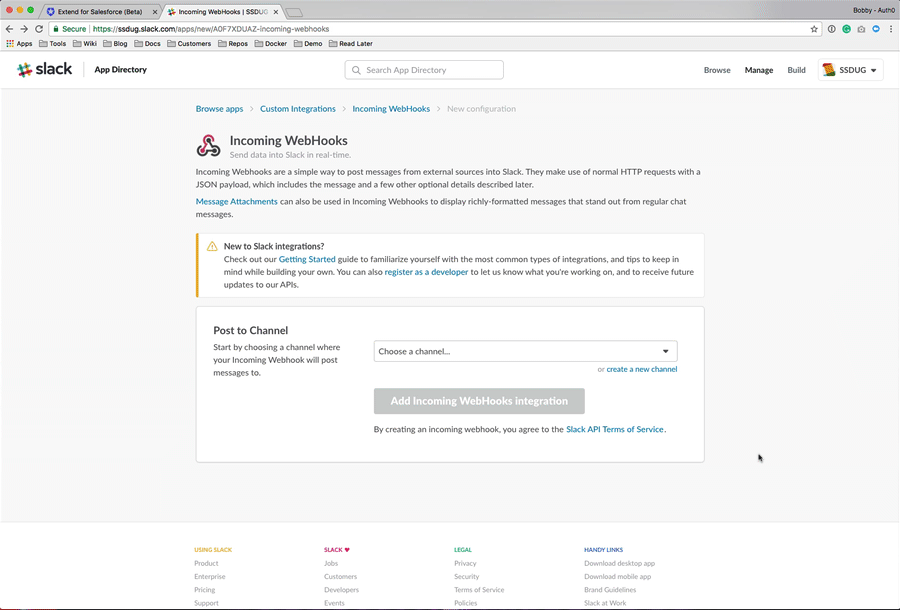
Task: Open Privacy footer link
Action: [x=465, y=564]
